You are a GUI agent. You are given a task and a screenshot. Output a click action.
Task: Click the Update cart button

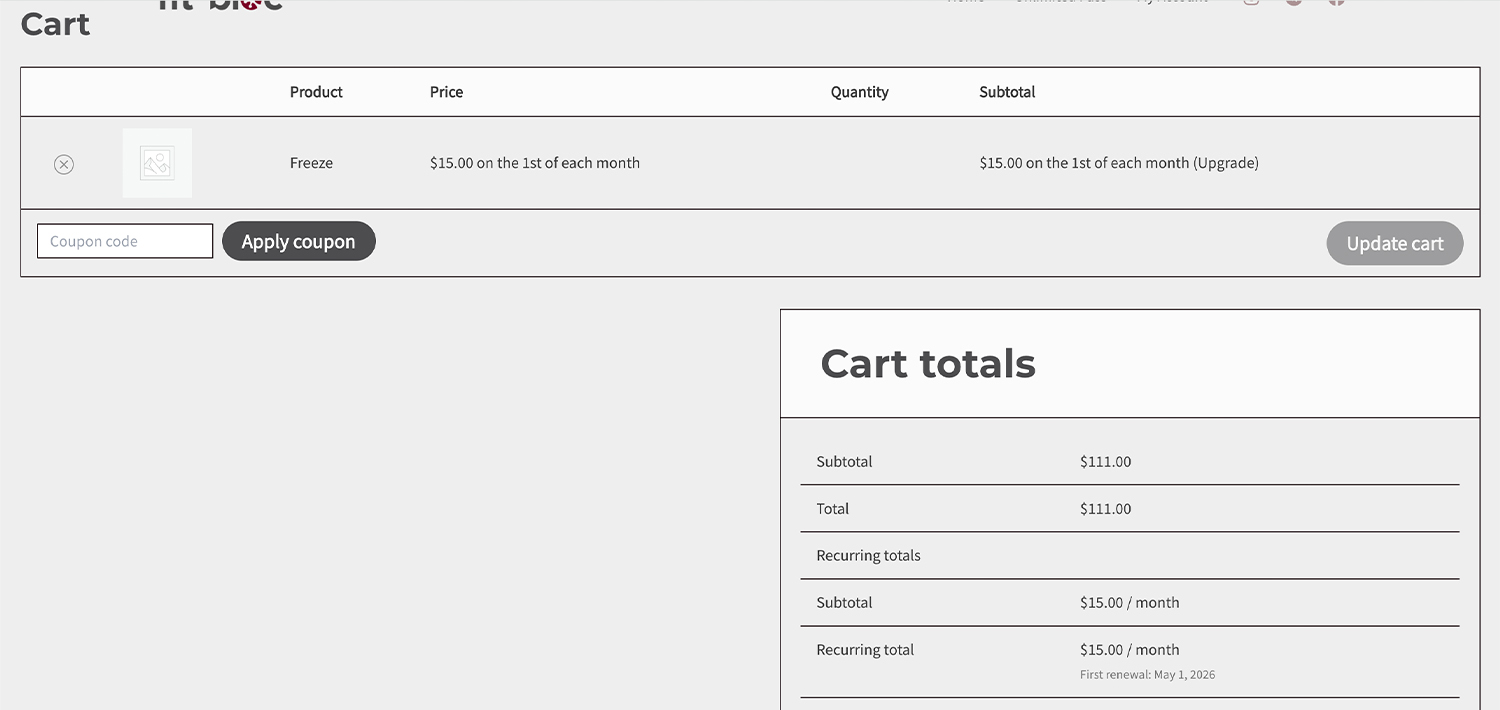pos(1394,243)
